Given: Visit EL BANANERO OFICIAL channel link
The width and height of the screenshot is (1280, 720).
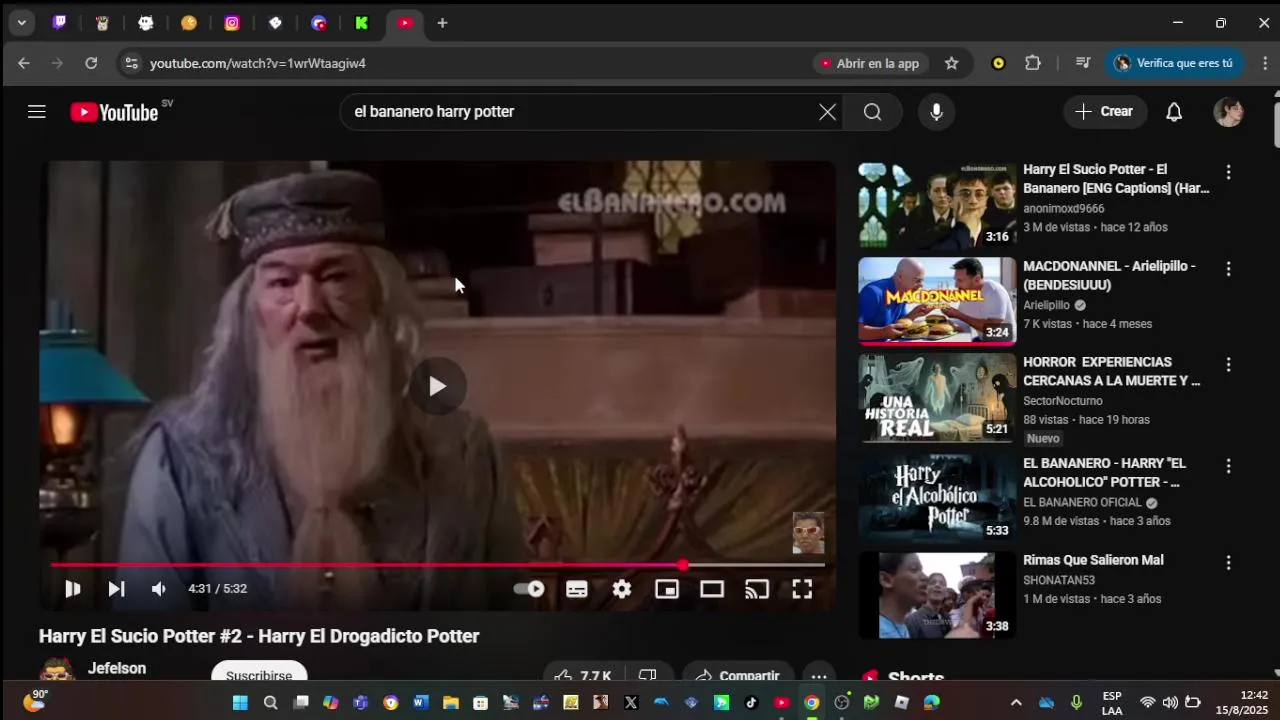Looking at the screenshot, I should tap(1082, 502).
